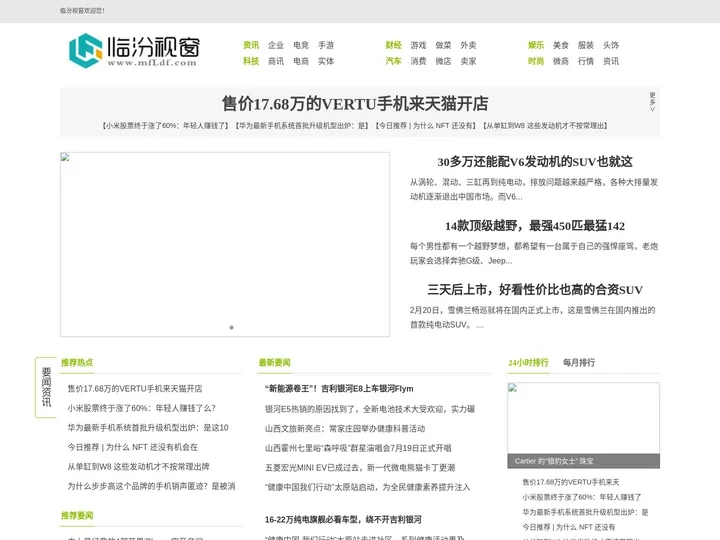720x540 pixels.
Task: Open the 卖家 nav link
Action: [x=468, y=61]
